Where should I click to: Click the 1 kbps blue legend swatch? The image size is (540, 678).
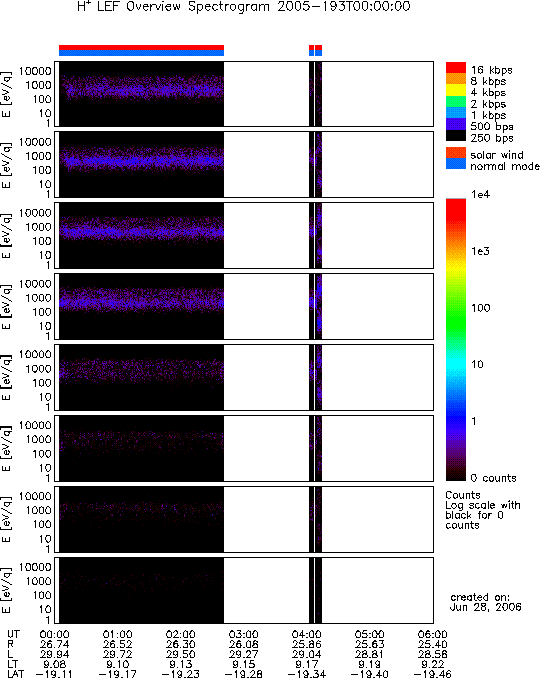456,113
